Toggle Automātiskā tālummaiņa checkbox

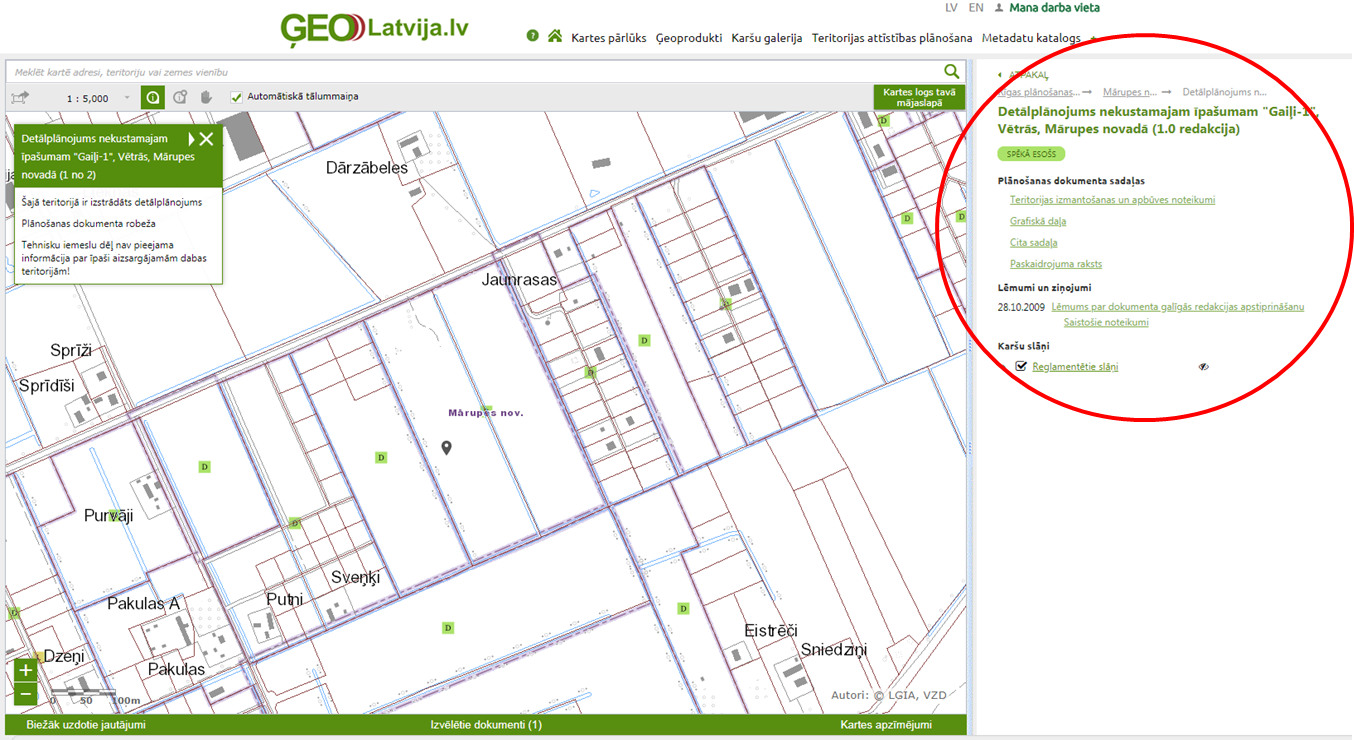click(x=236, y=97)
